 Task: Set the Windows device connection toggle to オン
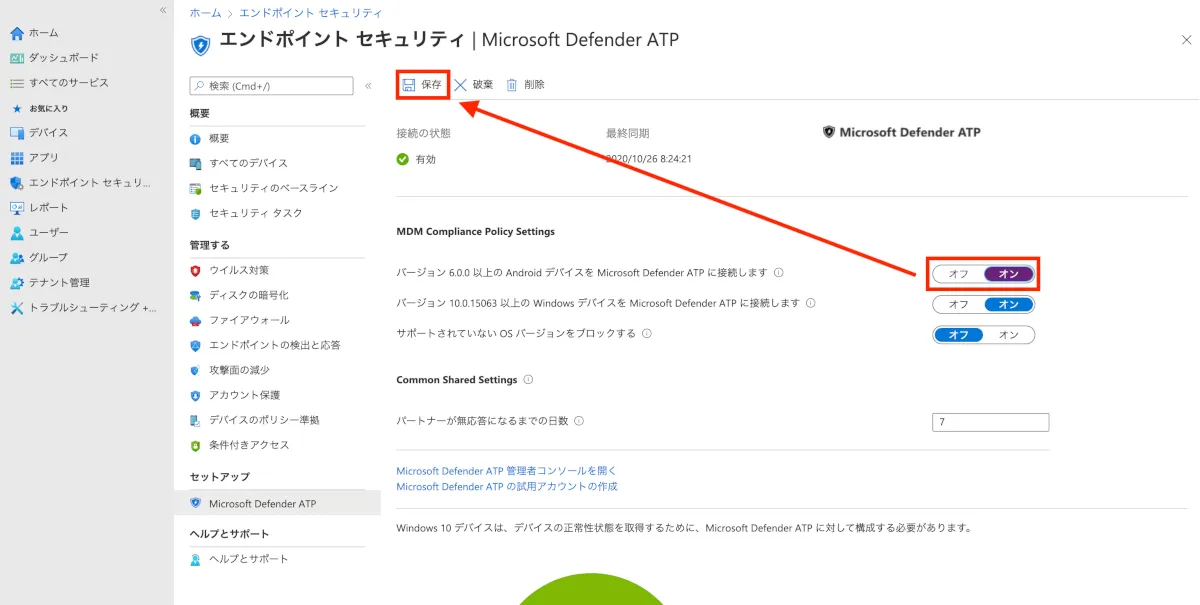click(1009, 304)
